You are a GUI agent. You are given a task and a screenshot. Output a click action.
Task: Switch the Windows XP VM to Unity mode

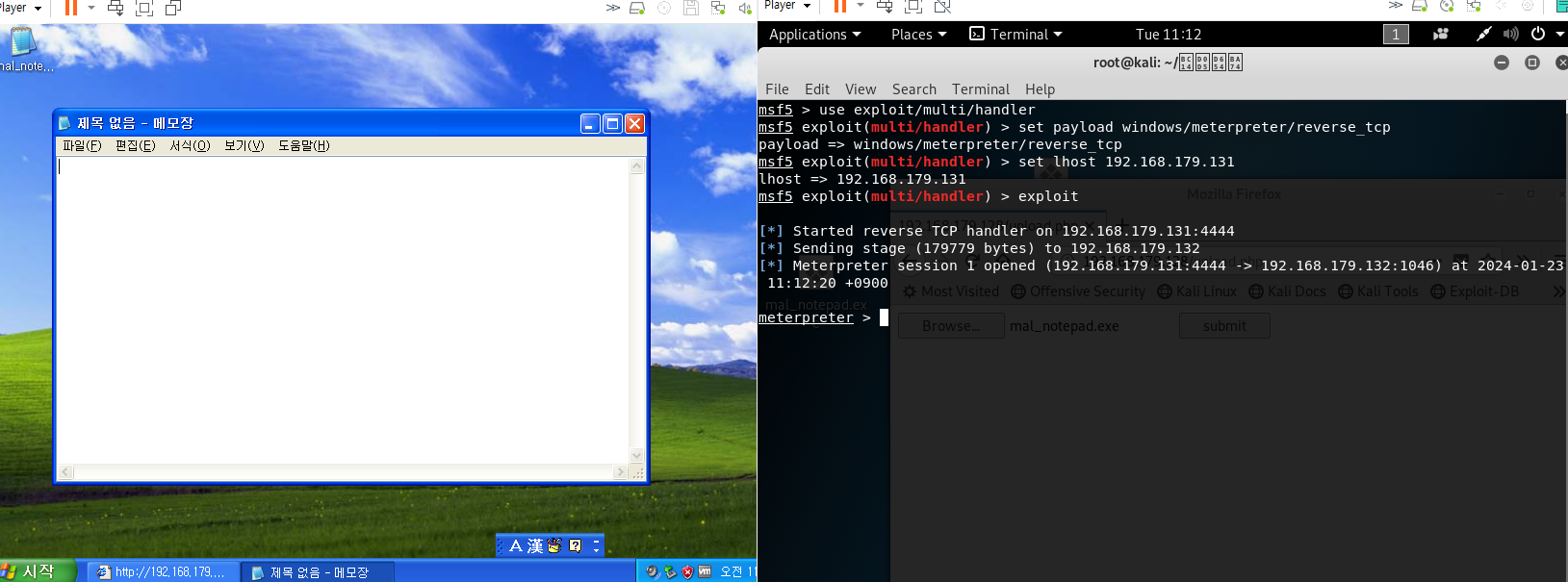(x=173, y=8)
